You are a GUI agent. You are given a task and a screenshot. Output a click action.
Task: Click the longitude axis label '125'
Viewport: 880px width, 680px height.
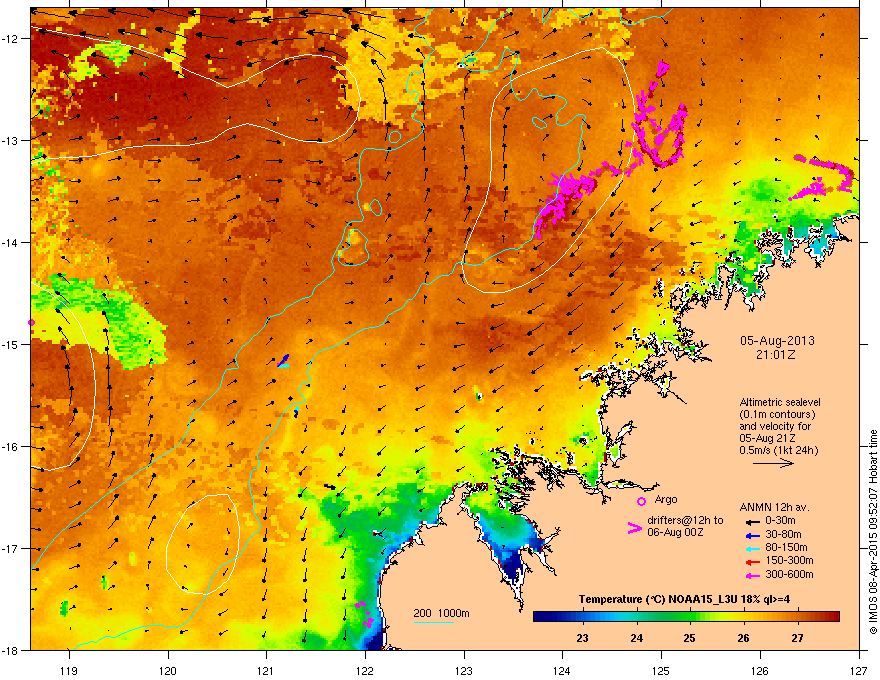click(x=661, y=670)
